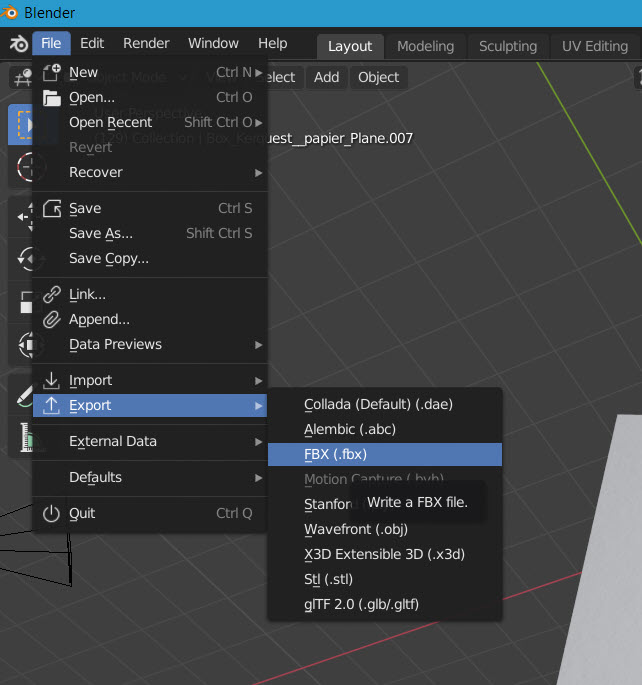Switch to the Modeling workspace tab
This screenshot has width=642, height=685.
pyautogui.click(x=425, y=46)
